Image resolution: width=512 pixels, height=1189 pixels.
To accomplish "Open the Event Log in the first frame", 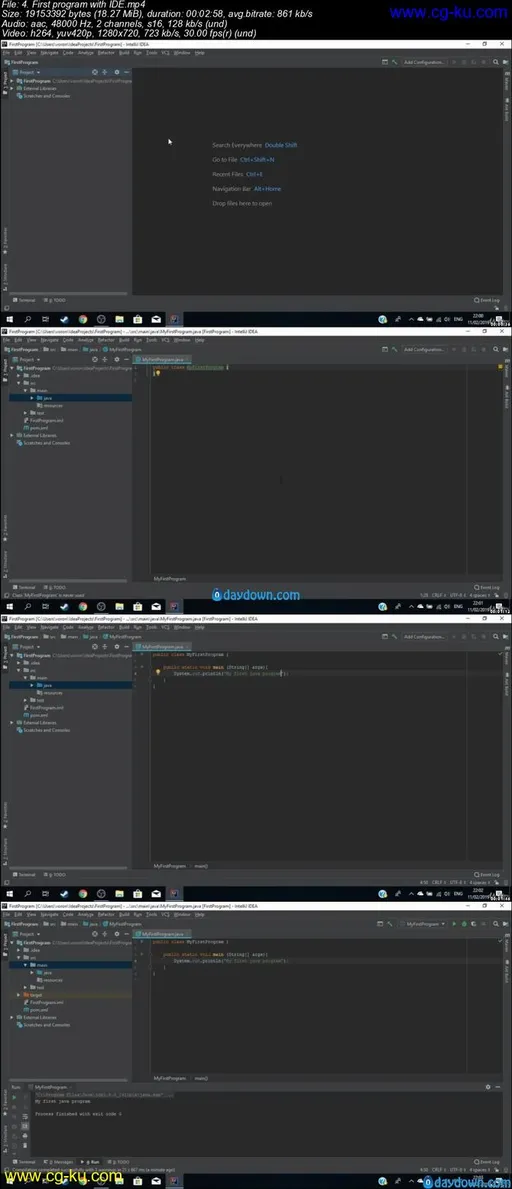I will coord(486,300).
